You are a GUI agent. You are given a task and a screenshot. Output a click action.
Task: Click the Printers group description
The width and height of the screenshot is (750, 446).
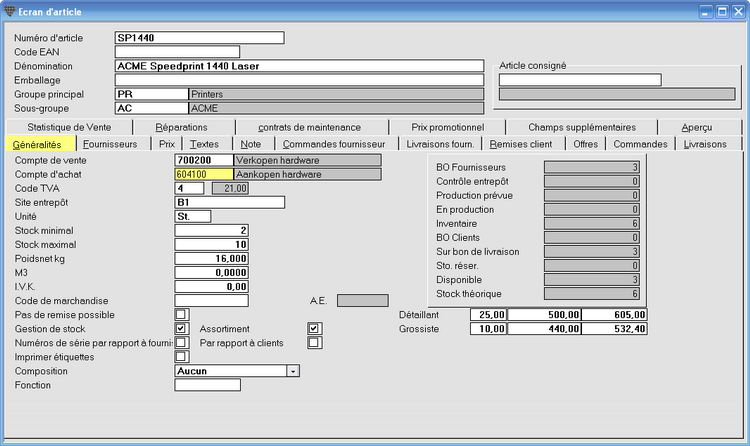tap(337, 94)
